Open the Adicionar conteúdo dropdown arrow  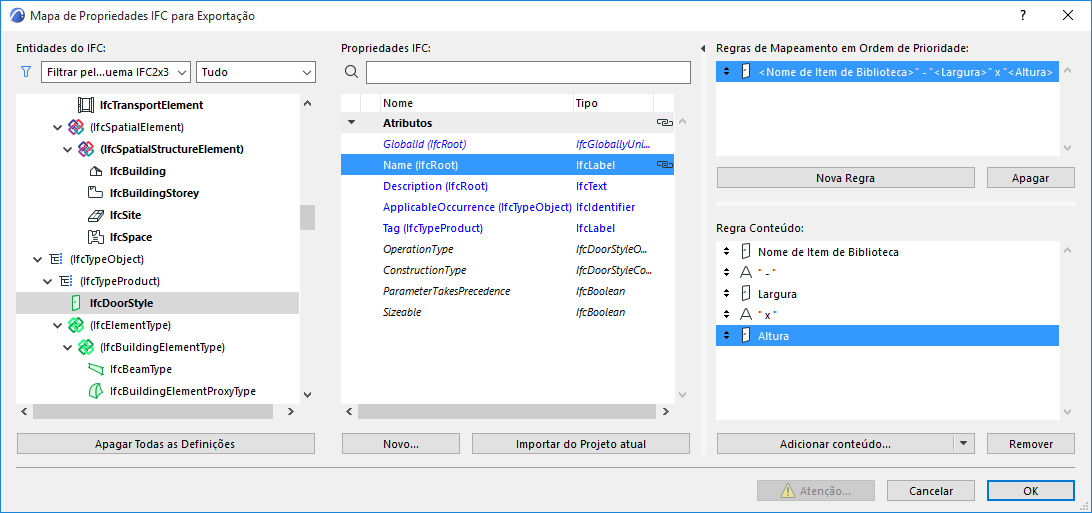pyautogui.click(x=964, y=443)
